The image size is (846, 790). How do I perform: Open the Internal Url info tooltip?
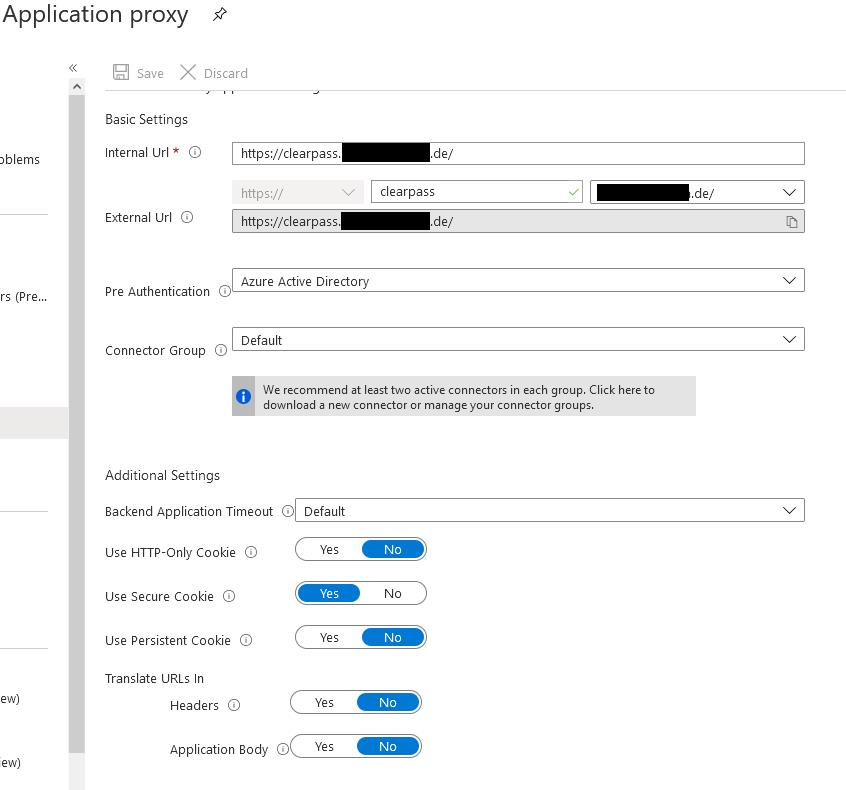(193, 152)
